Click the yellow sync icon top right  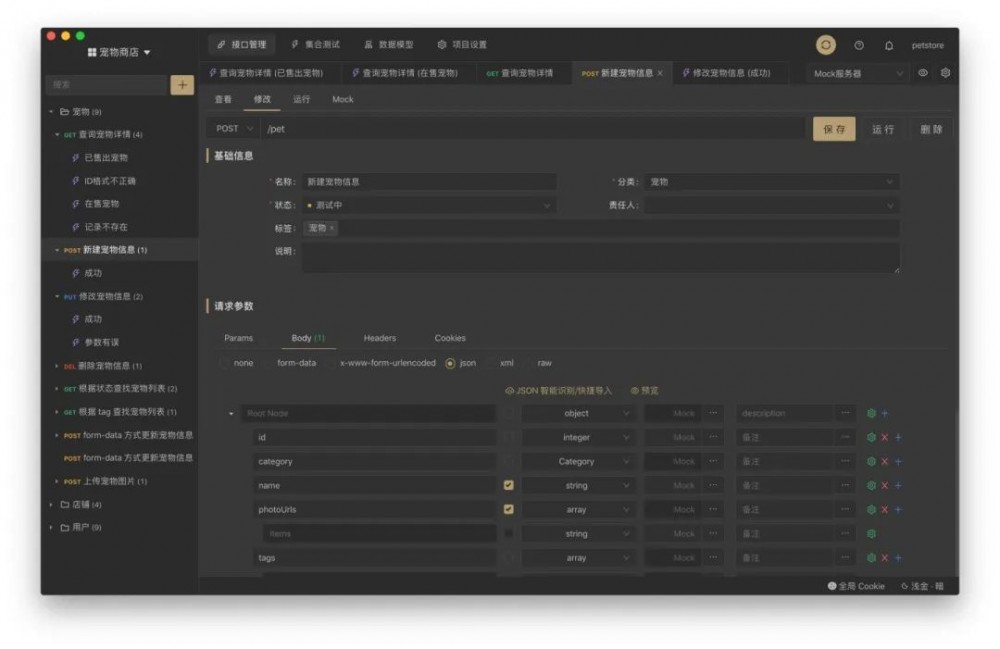(x=827, y=45)
